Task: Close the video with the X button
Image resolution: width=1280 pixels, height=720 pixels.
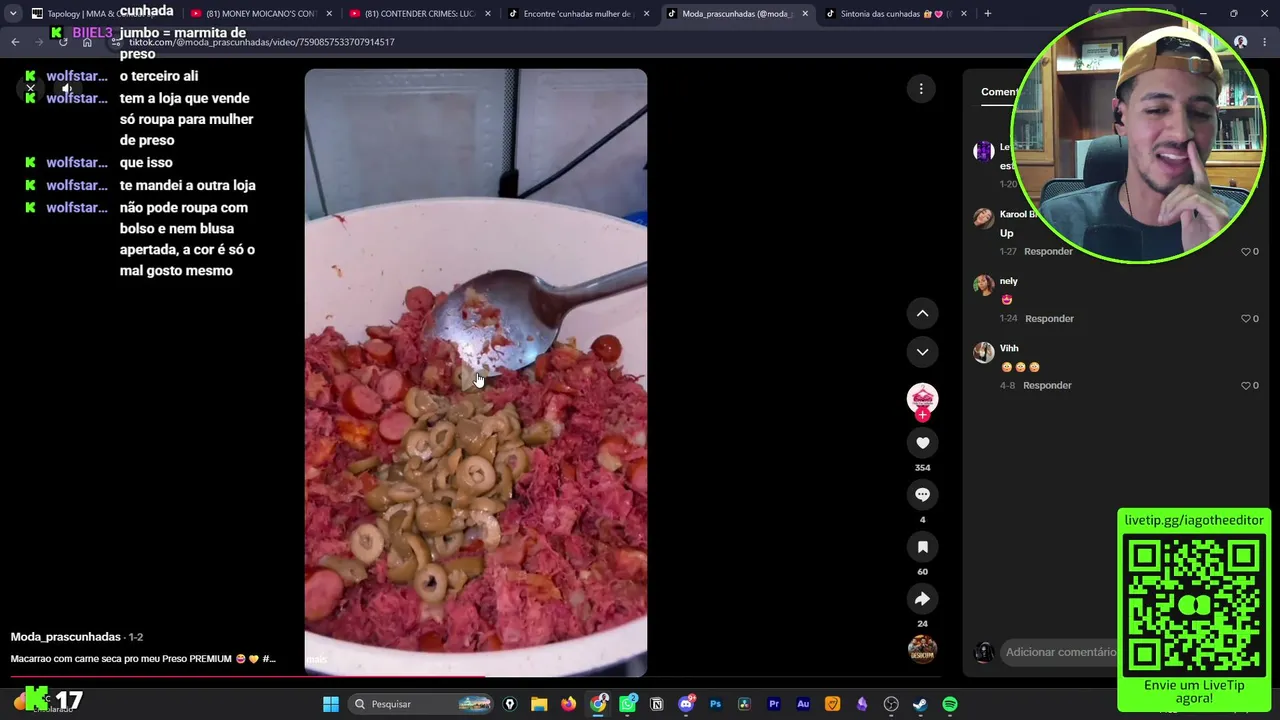Action: 30,88
